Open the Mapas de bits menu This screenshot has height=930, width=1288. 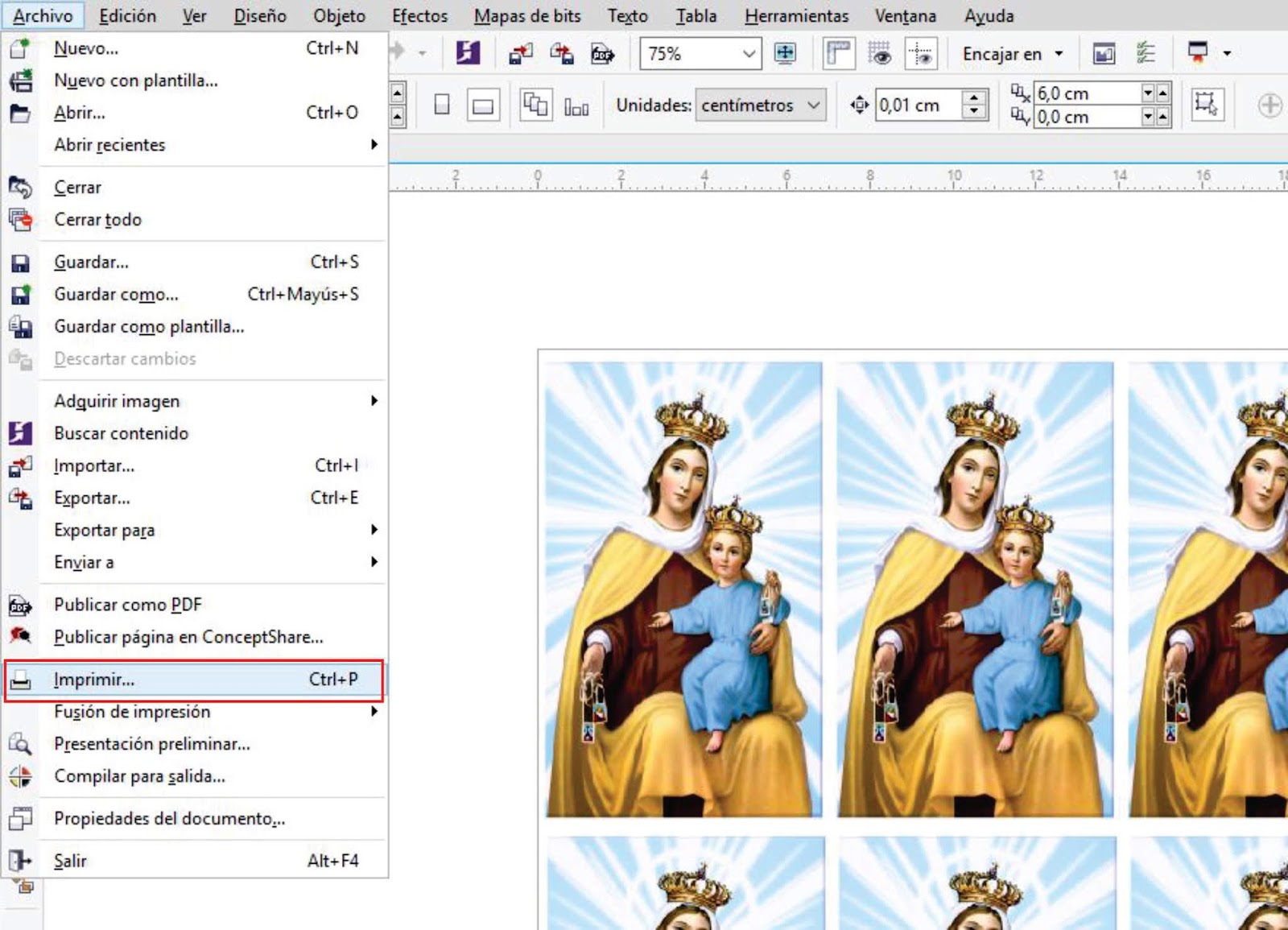point(527,16)
